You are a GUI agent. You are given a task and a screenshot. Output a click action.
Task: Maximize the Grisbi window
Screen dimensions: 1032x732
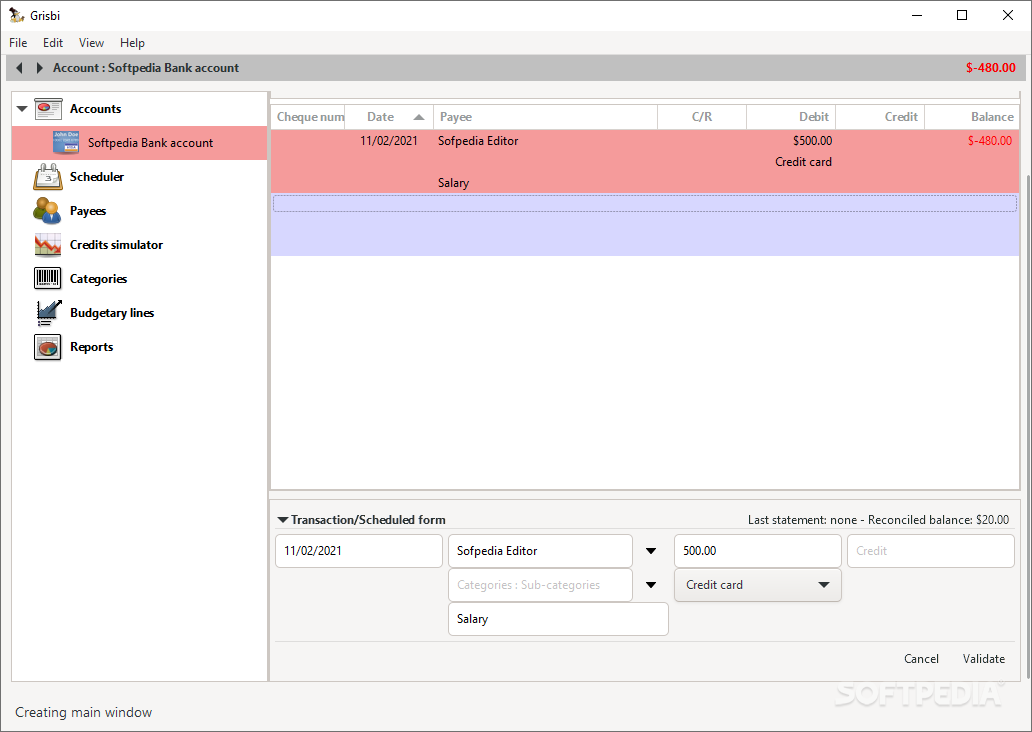(962, 15)
